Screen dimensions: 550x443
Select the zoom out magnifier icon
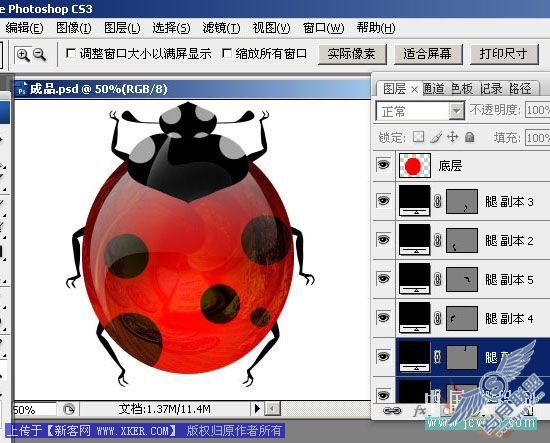tap(39, 55)
